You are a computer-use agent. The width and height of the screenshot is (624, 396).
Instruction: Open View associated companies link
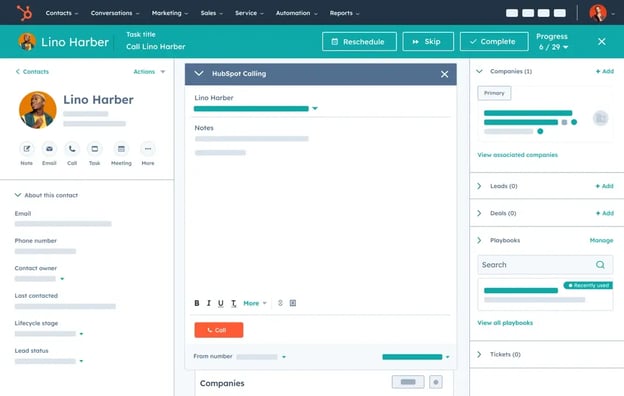point(517,155)
